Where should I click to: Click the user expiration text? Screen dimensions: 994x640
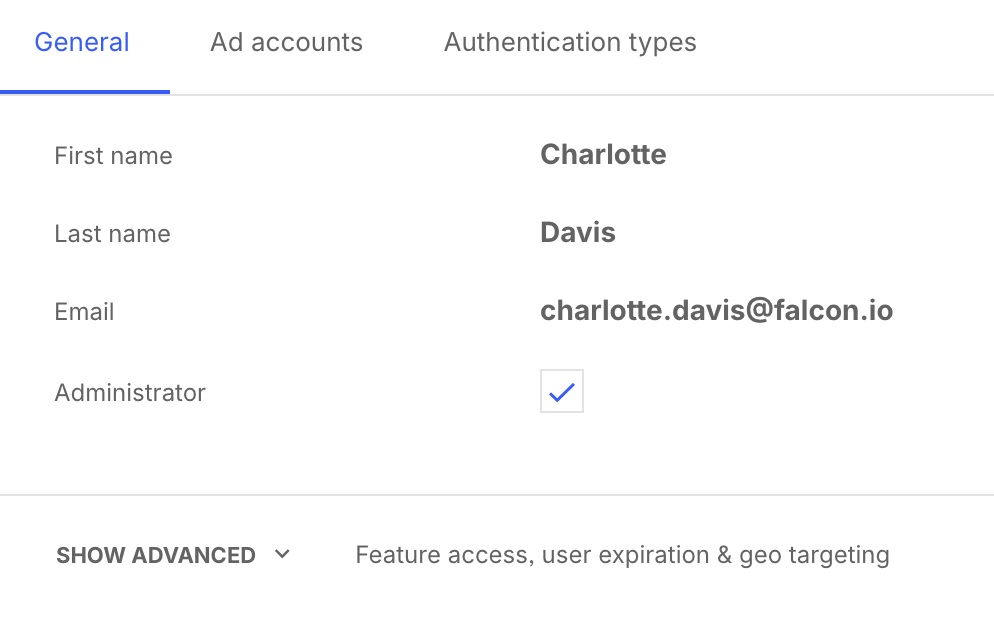[626, 555]
